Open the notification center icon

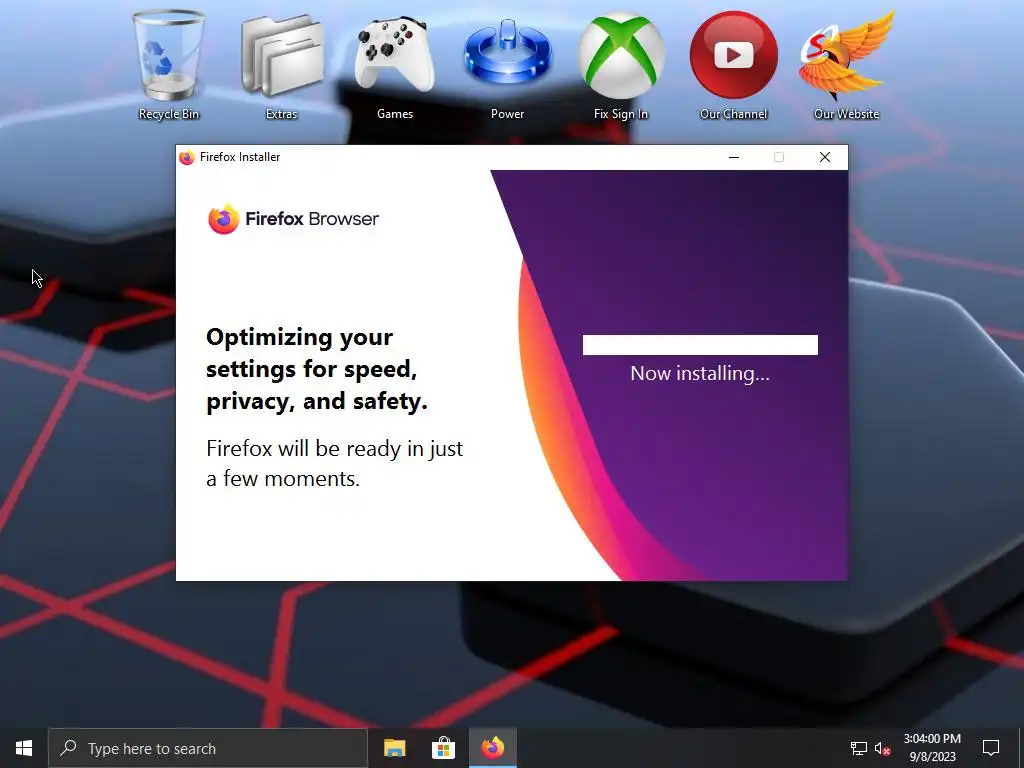tap(991, 748)
